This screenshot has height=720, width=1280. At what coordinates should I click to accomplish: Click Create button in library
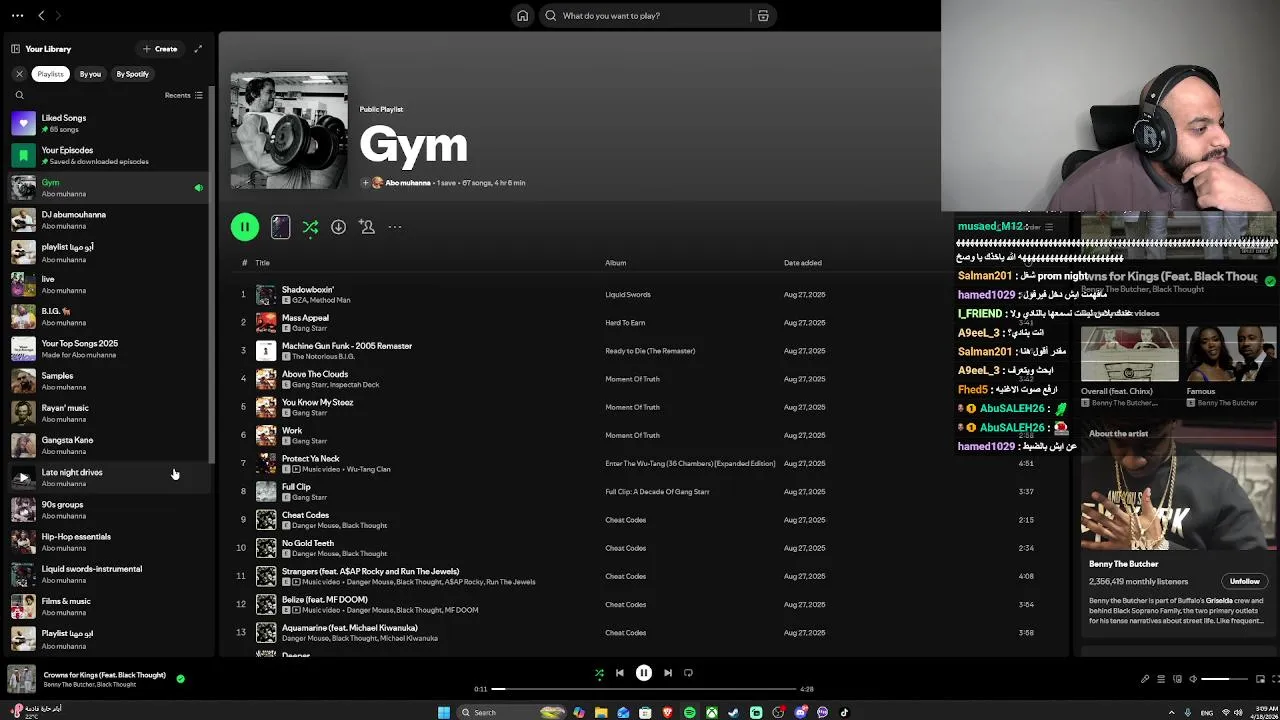160,49
